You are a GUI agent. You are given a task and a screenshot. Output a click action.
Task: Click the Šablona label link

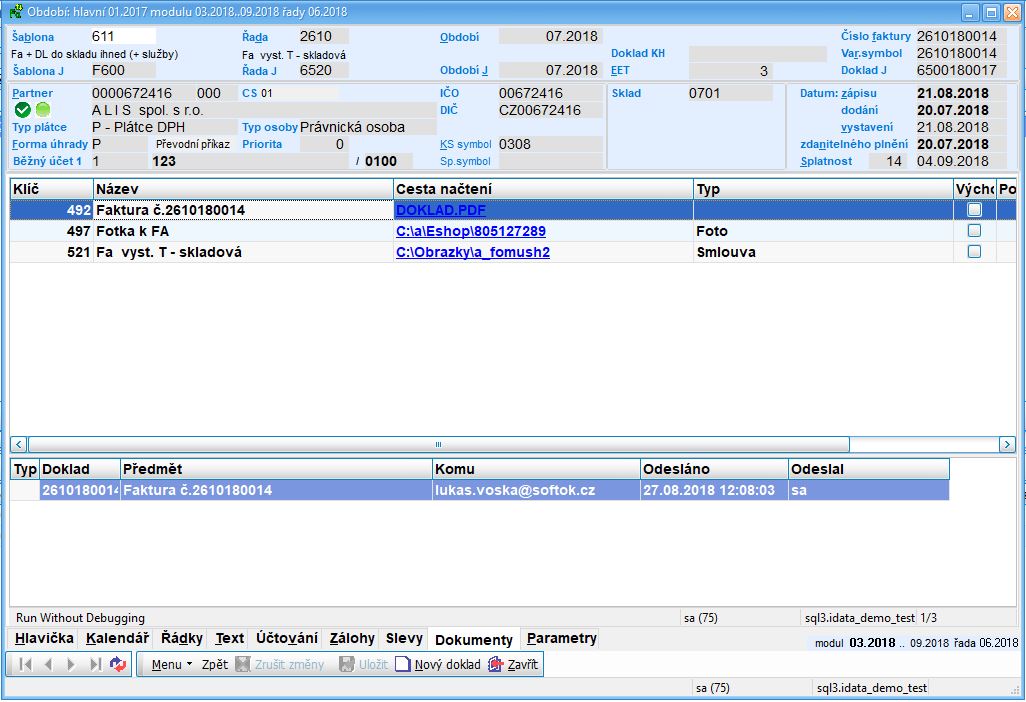33,37
